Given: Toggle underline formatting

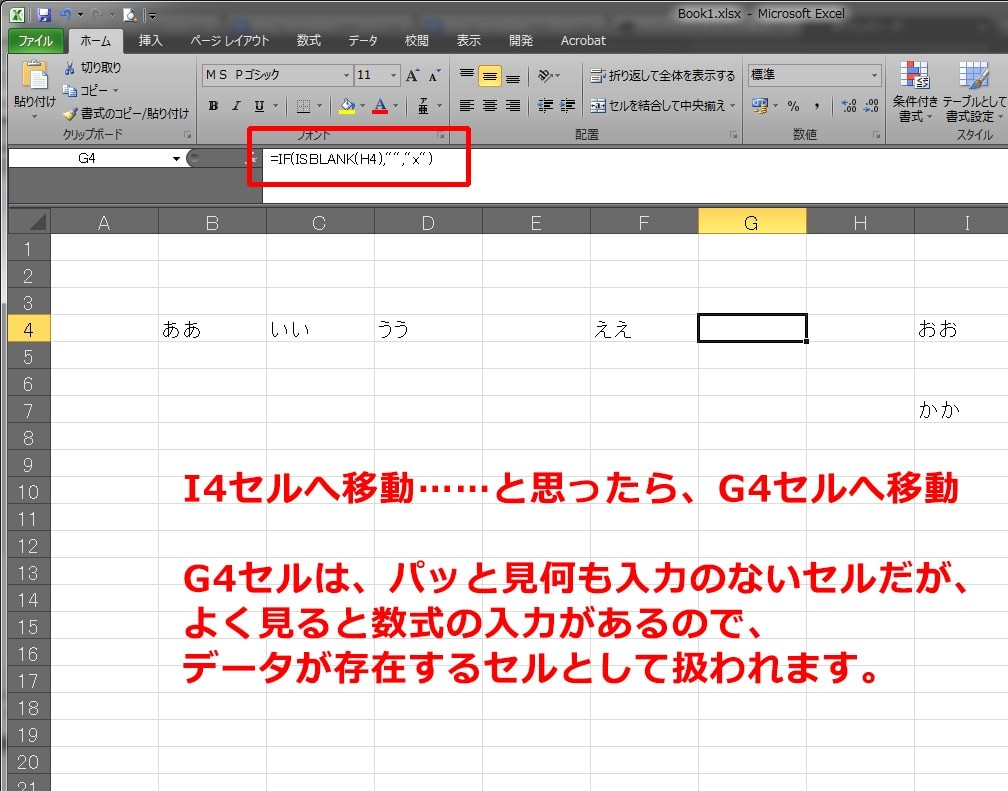Looking at the screenshot, I should [x=260, y=105].
